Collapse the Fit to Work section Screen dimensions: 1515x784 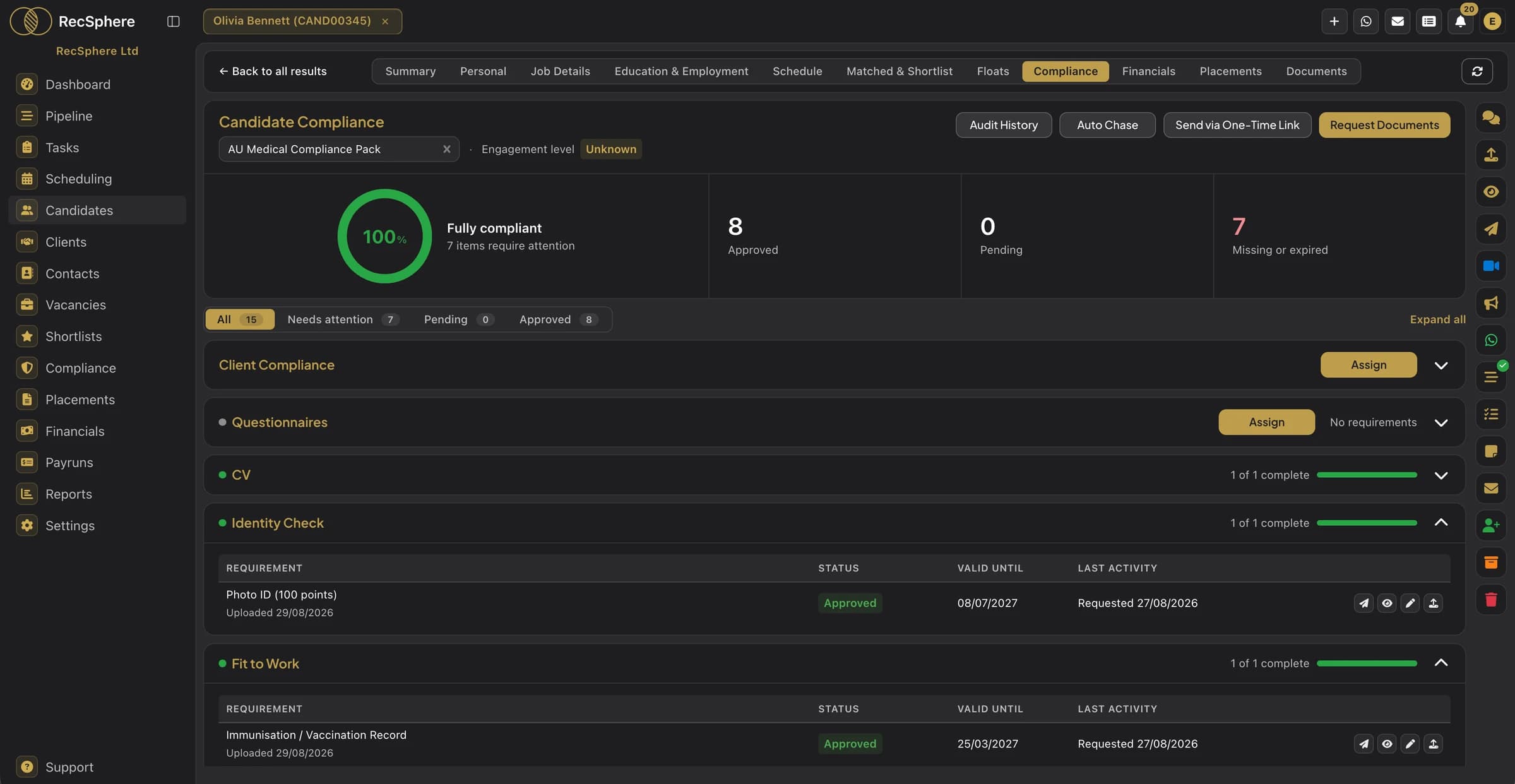1441,663
